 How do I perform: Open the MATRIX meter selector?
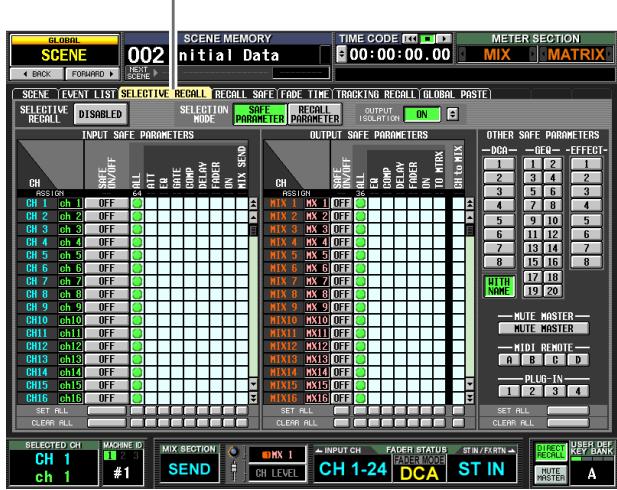click(576, 54)
